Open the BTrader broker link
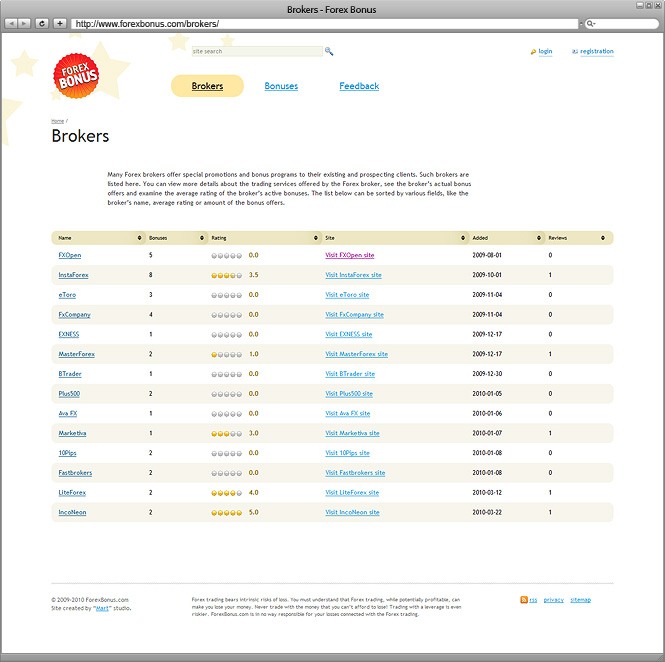Screen dimensions: 665x662 click(x=70, y=374)
